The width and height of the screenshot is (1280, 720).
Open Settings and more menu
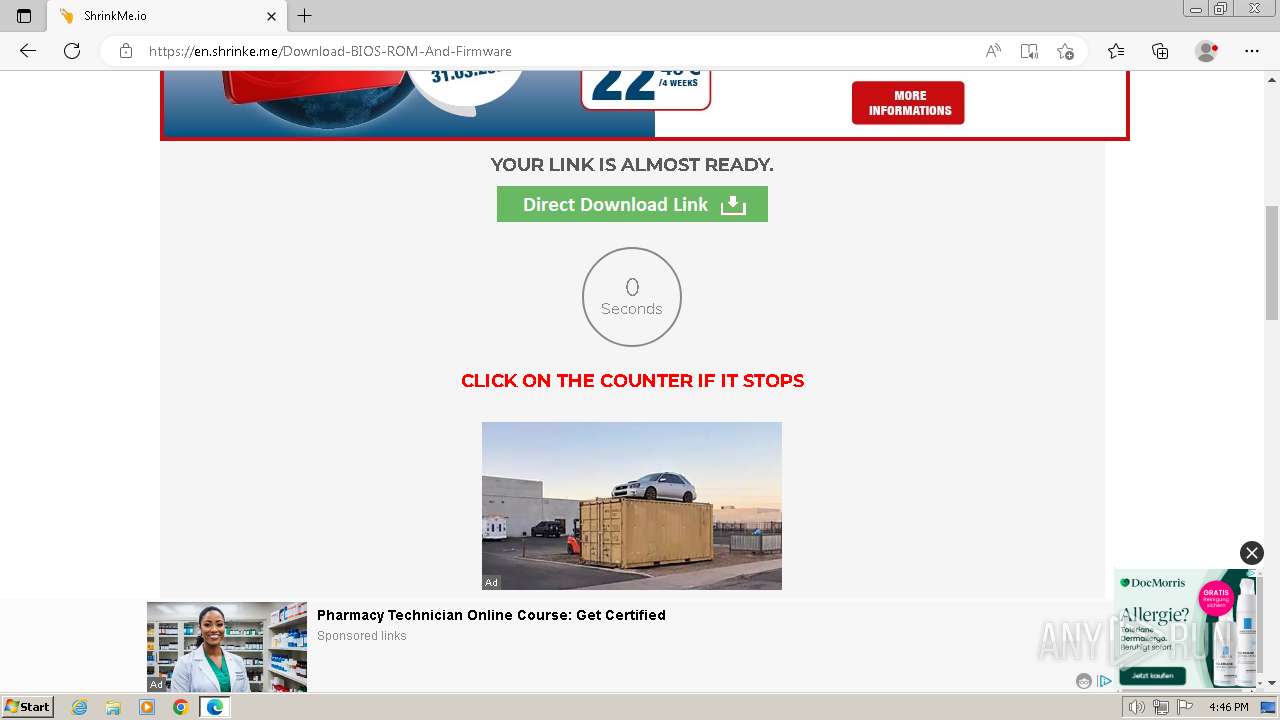coord(1252,51)
